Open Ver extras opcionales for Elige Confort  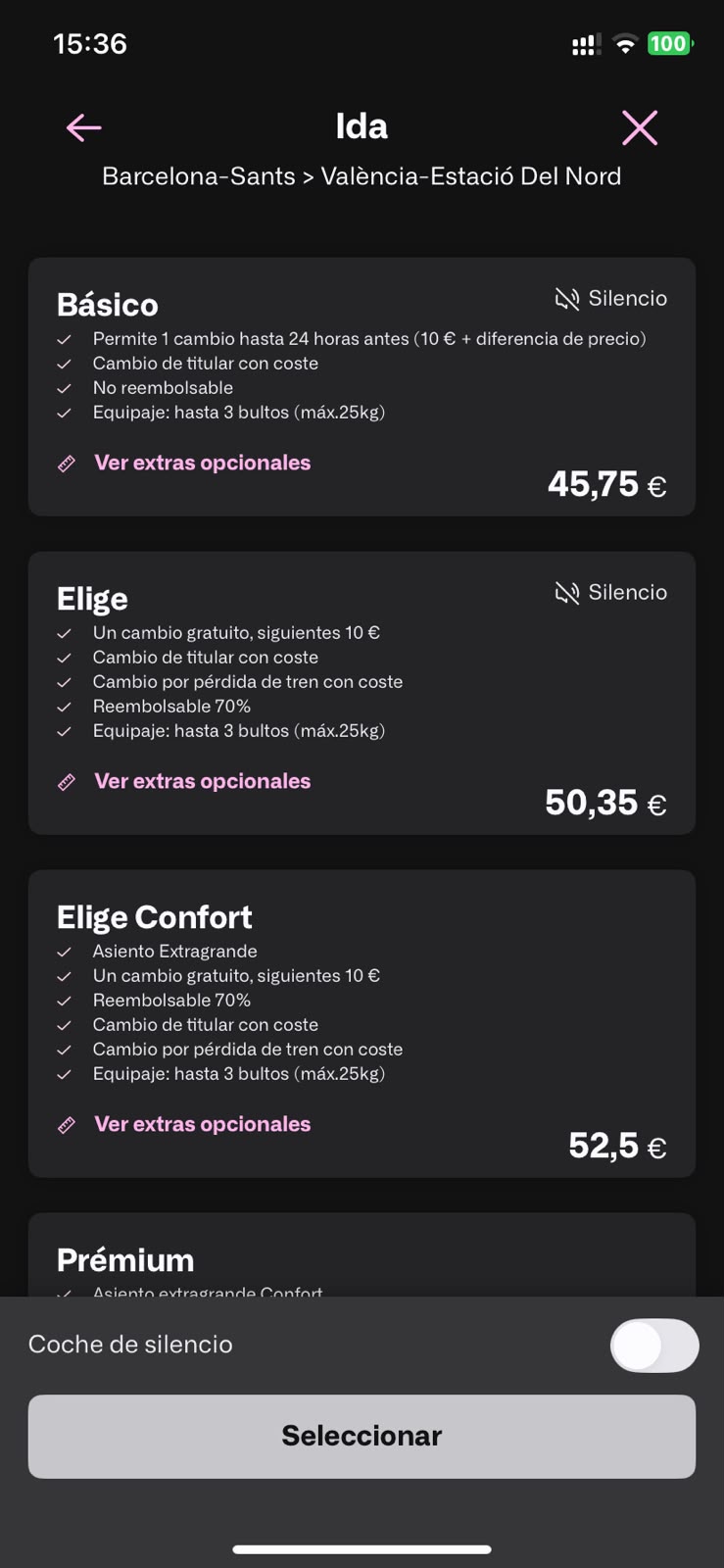[203, 1124]
